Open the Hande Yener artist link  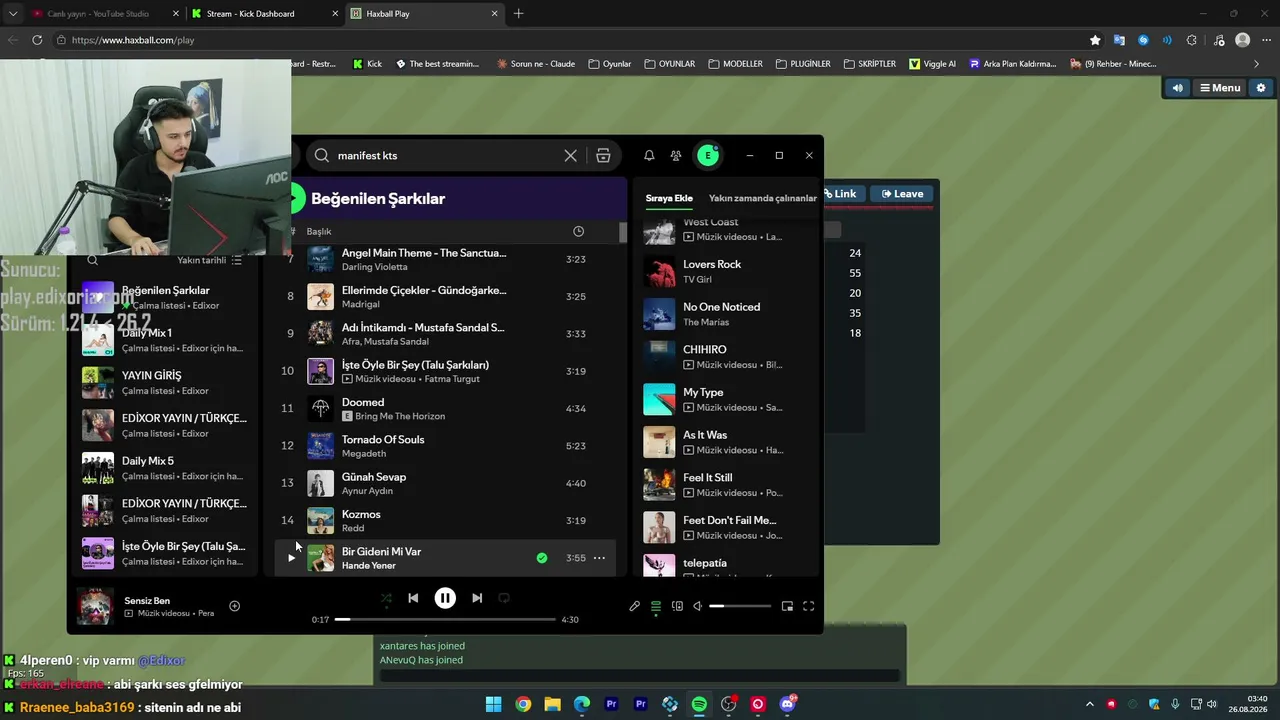(369, 566)
